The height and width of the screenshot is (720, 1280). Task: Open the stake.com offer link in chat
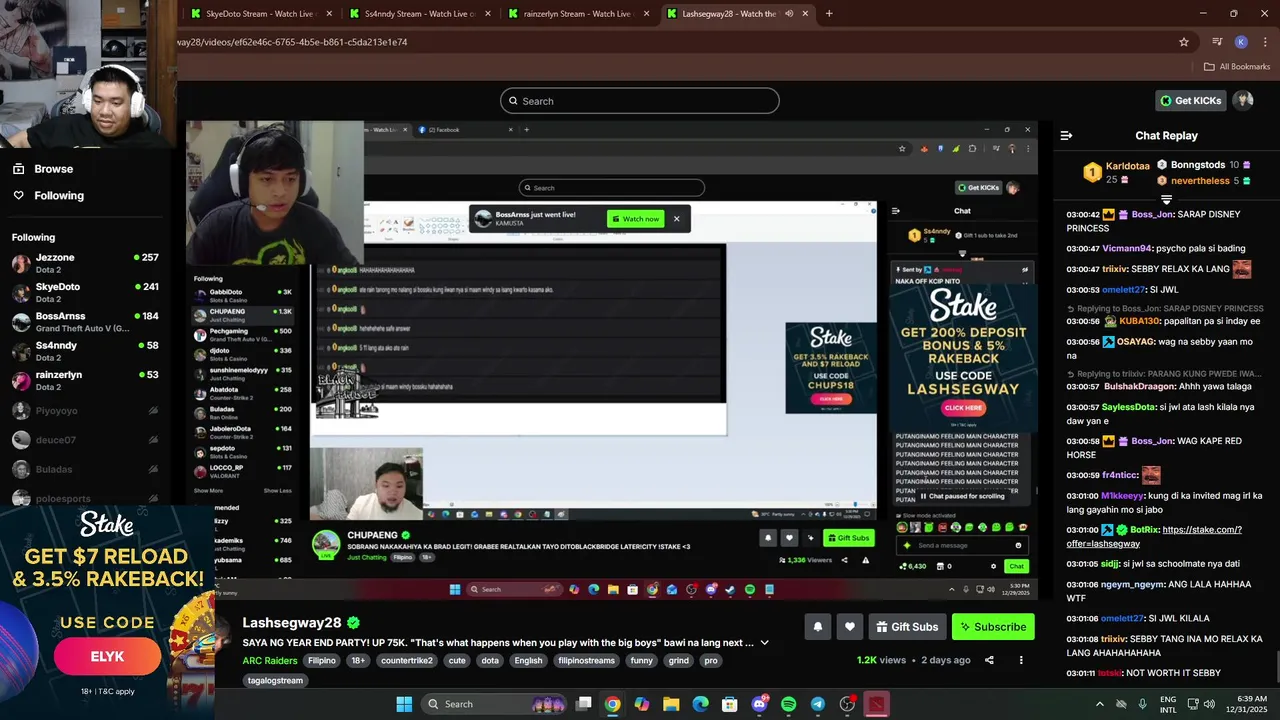[x=1154, y=537]
